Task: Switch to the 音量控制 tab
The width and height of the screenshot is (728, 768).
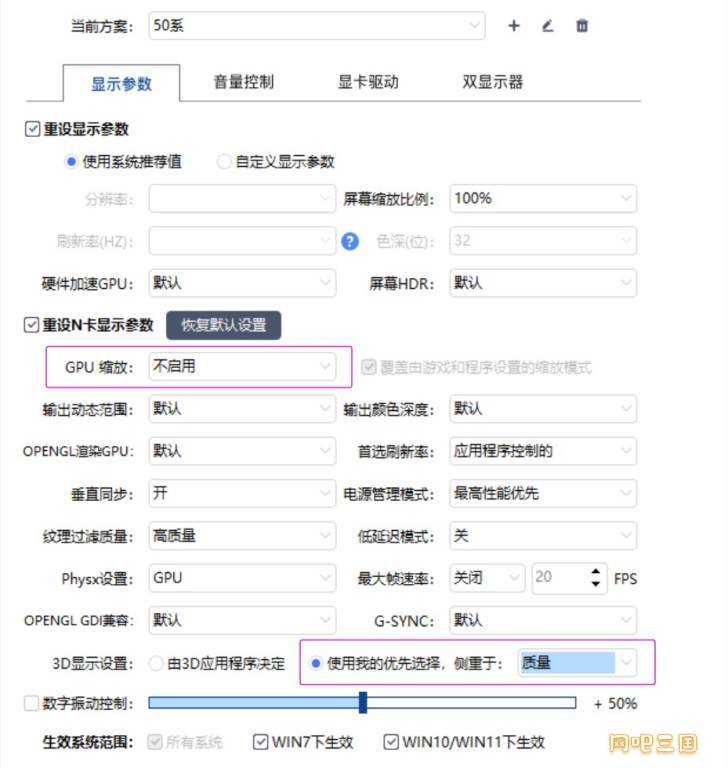Action: coord(243,82)
